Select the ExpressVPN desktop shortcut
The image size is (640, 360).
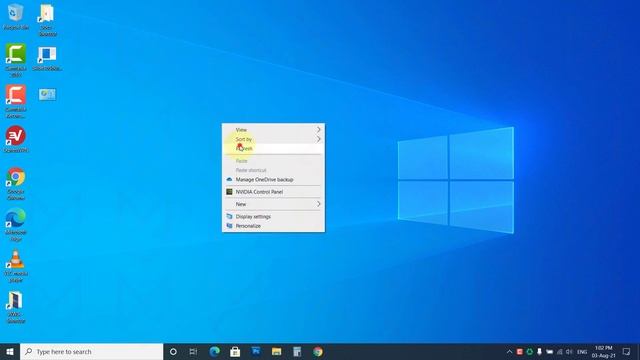click(x=16, y=139)
